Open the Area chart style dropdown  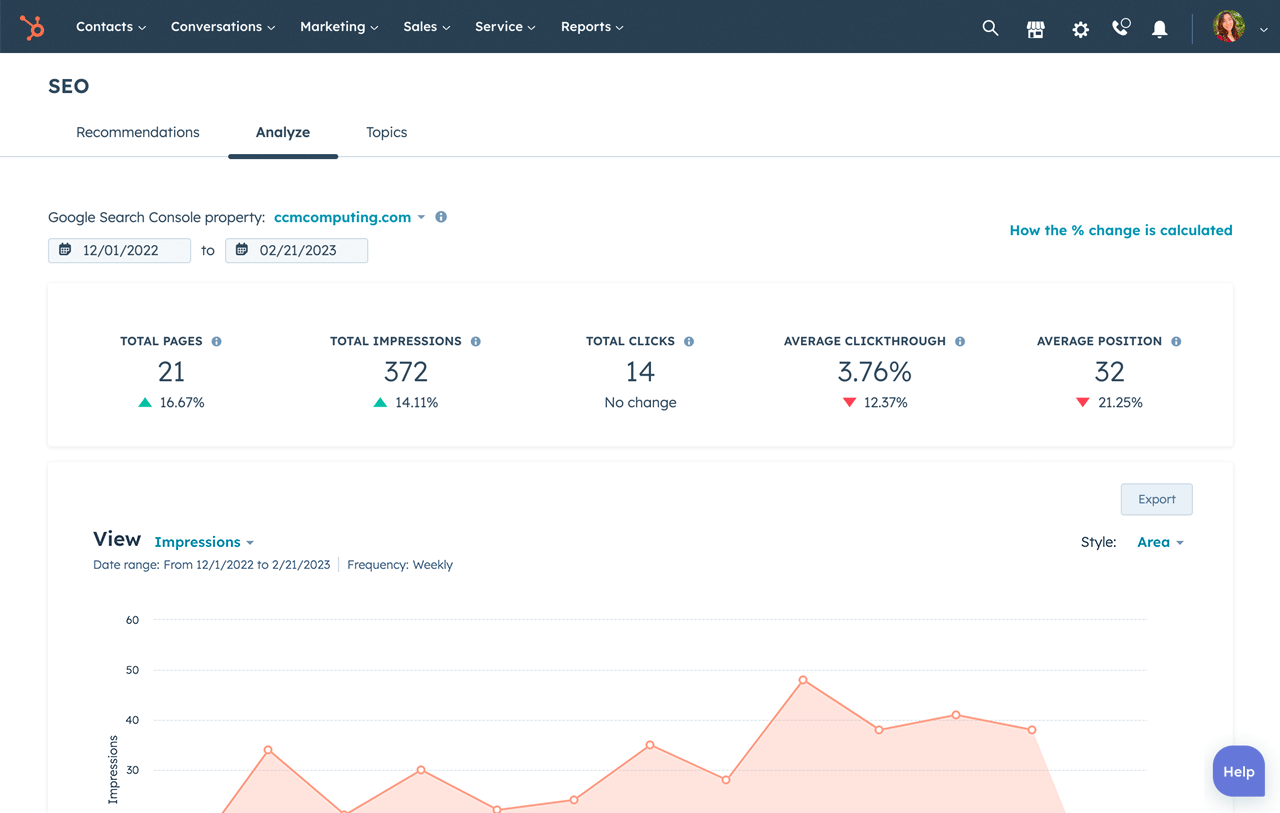(1160, 541)
